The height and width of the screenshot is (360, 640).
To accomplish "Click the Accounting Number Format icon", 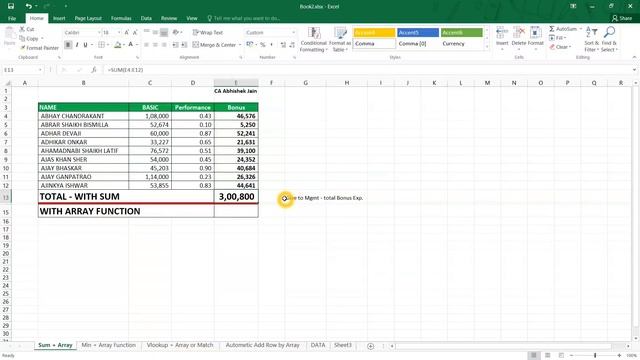I will 249,44.
